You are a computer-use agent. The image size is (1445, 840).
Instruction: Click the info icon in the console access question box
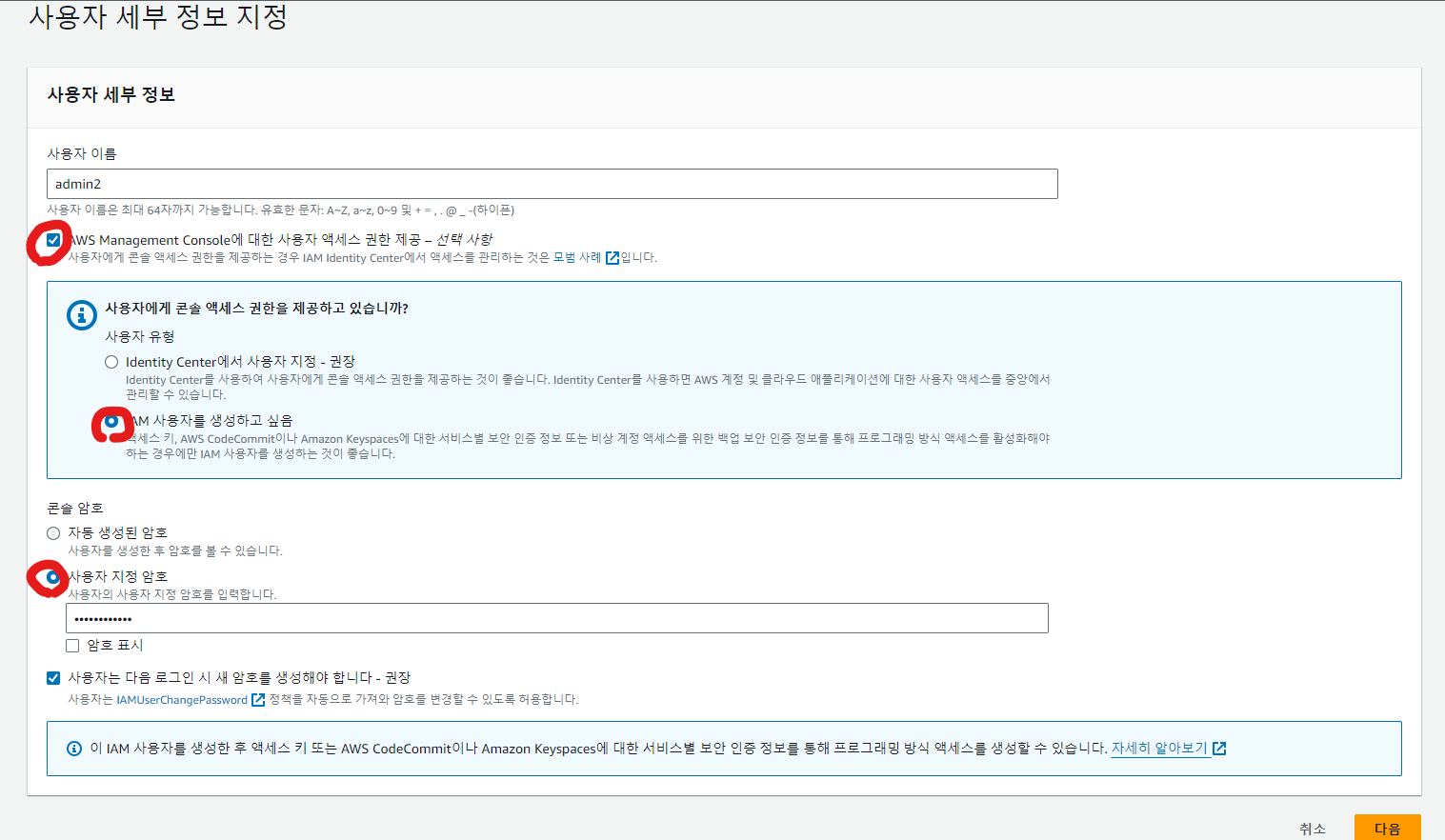tap(81, 315)
